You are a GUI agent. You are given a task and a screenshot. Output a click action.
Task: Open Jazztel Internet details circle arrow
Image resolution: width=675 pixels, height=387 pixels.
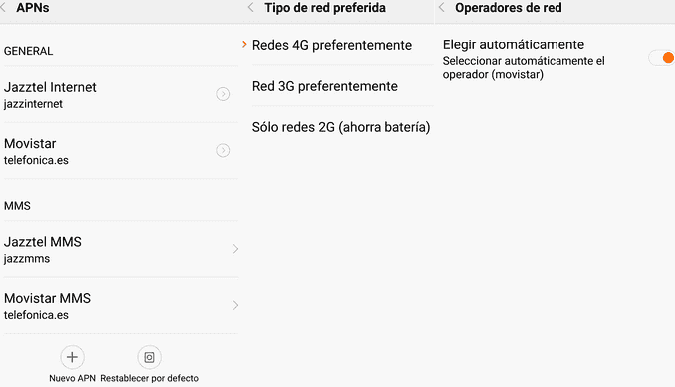coord(223,94)
